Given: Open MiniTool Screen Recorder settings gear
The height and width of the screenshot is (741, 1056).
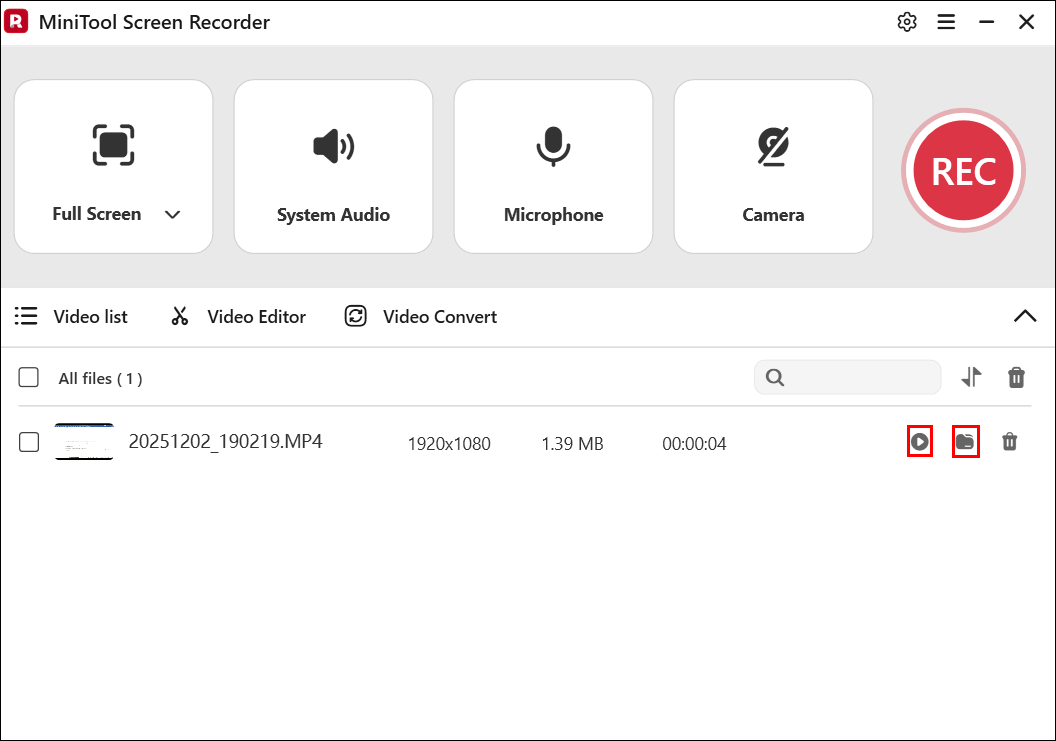Looking at the screenshot, I should (907, 21).
